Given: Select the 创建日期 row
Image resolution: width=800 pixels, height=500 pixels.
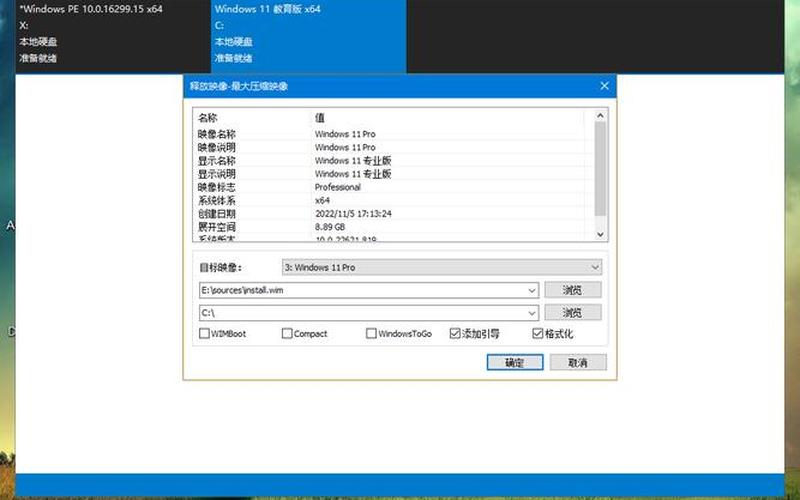Looking at the screenshot, I should (390, 214).
